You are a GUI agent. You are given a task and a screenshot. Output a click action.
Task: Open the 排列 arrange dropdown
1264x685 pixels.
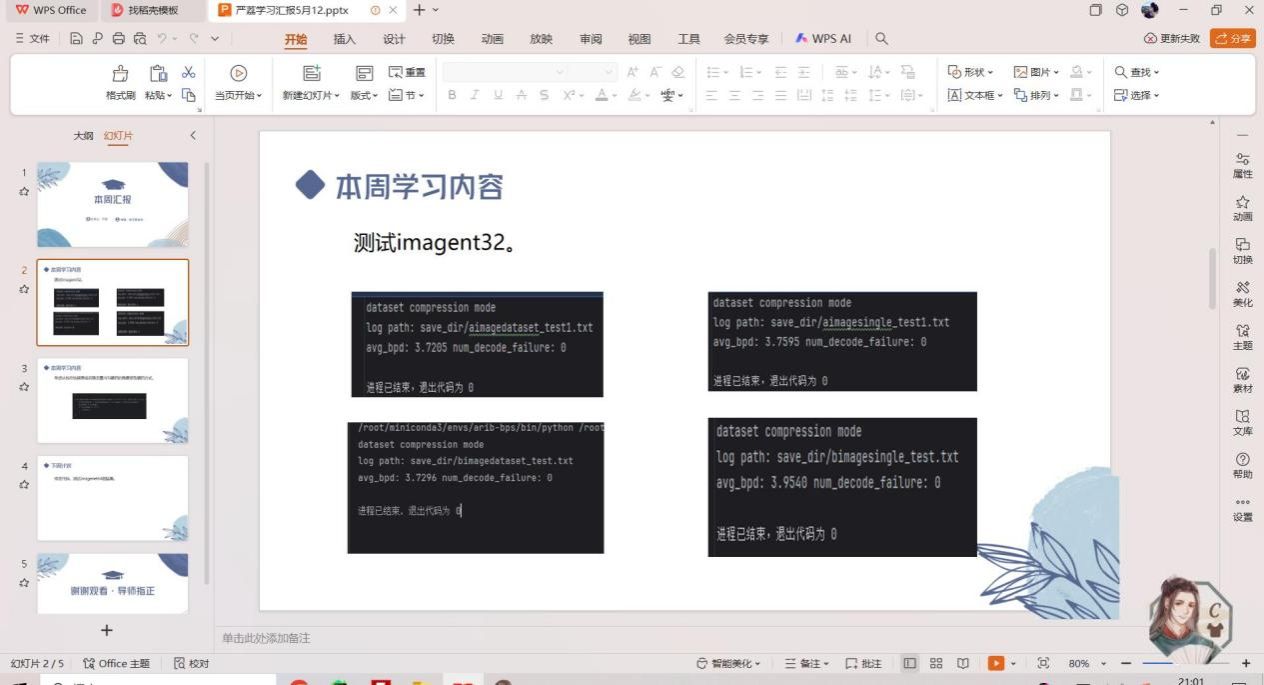[1036, 95]
